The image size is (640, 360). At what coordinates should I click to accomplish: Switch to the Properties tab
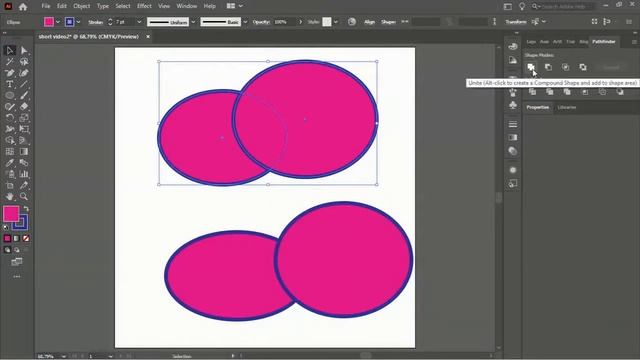tap(538, 107)
